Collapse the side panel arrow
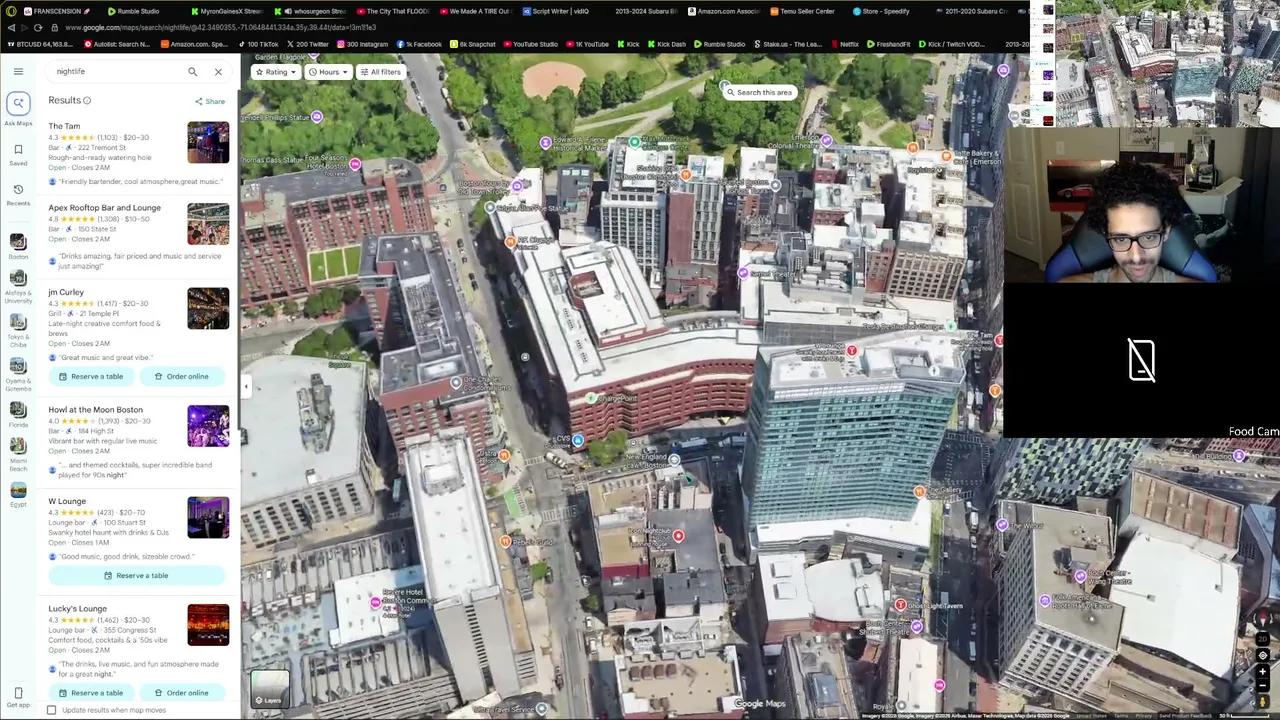This screenshot has height=720, width=1280. tap(246, 387)
